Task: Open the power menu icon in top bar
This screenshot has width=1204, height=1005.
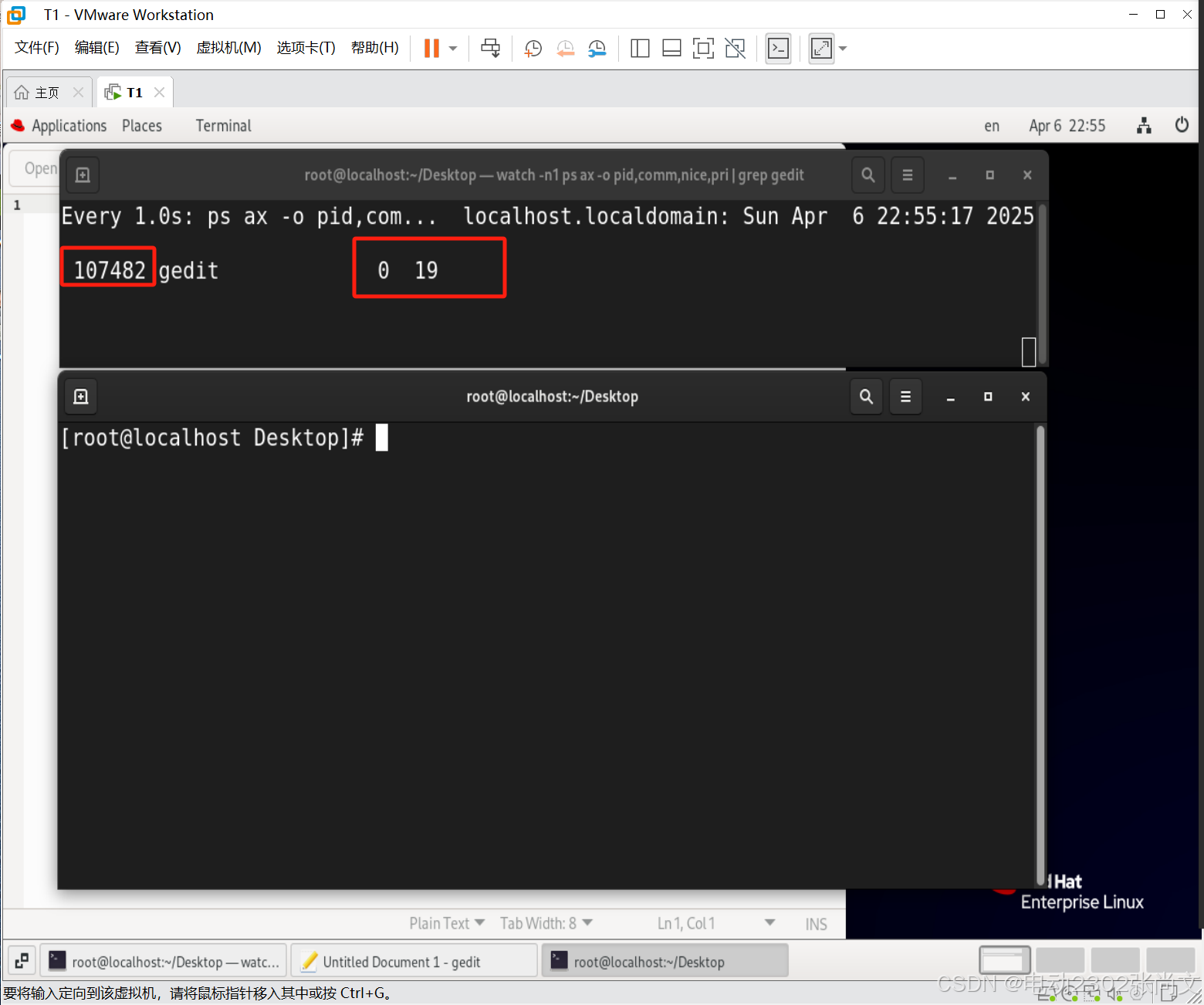Action: (x=1182, y=125)
